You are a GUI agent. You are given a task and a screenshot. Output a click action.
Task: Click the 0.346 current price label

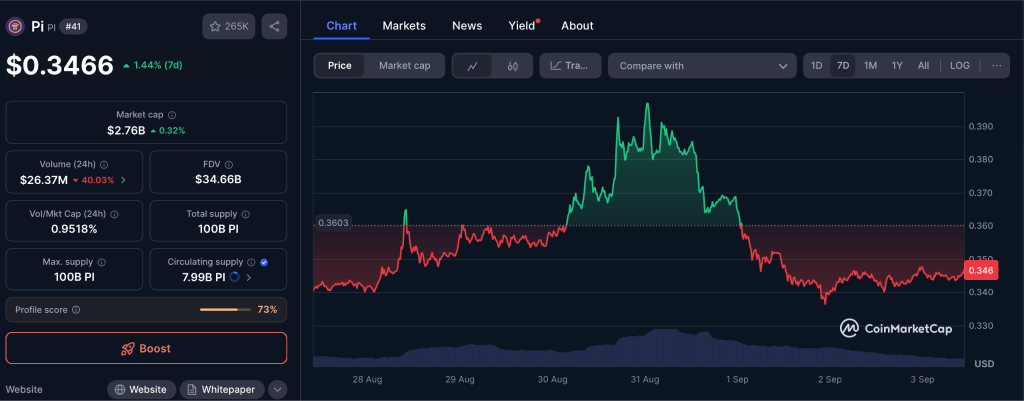[x=981, y=270]
